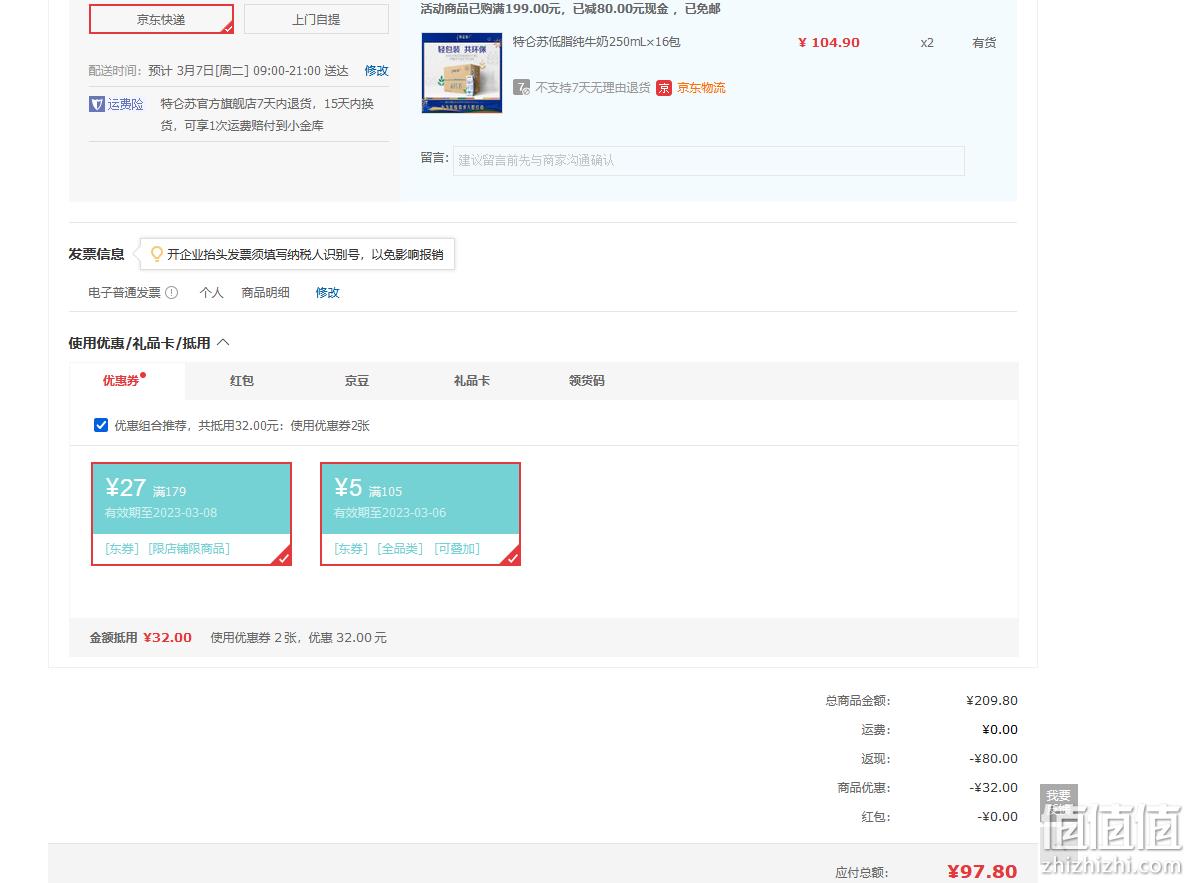Uncheck the 优惠组合推荐 checkbox

pos(101,425)
